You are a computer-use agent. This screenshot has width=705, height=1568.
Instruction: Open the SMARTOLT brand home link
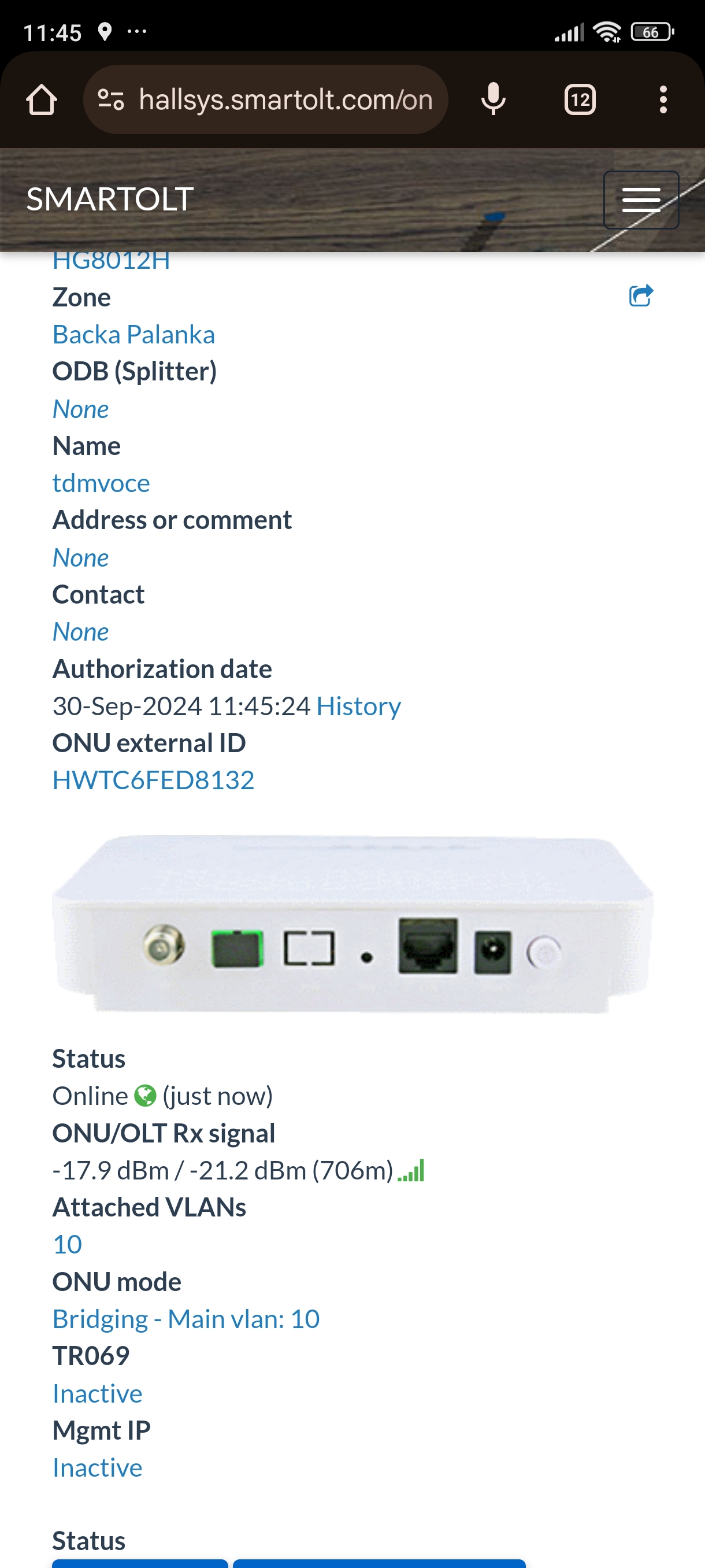[110, 199]
